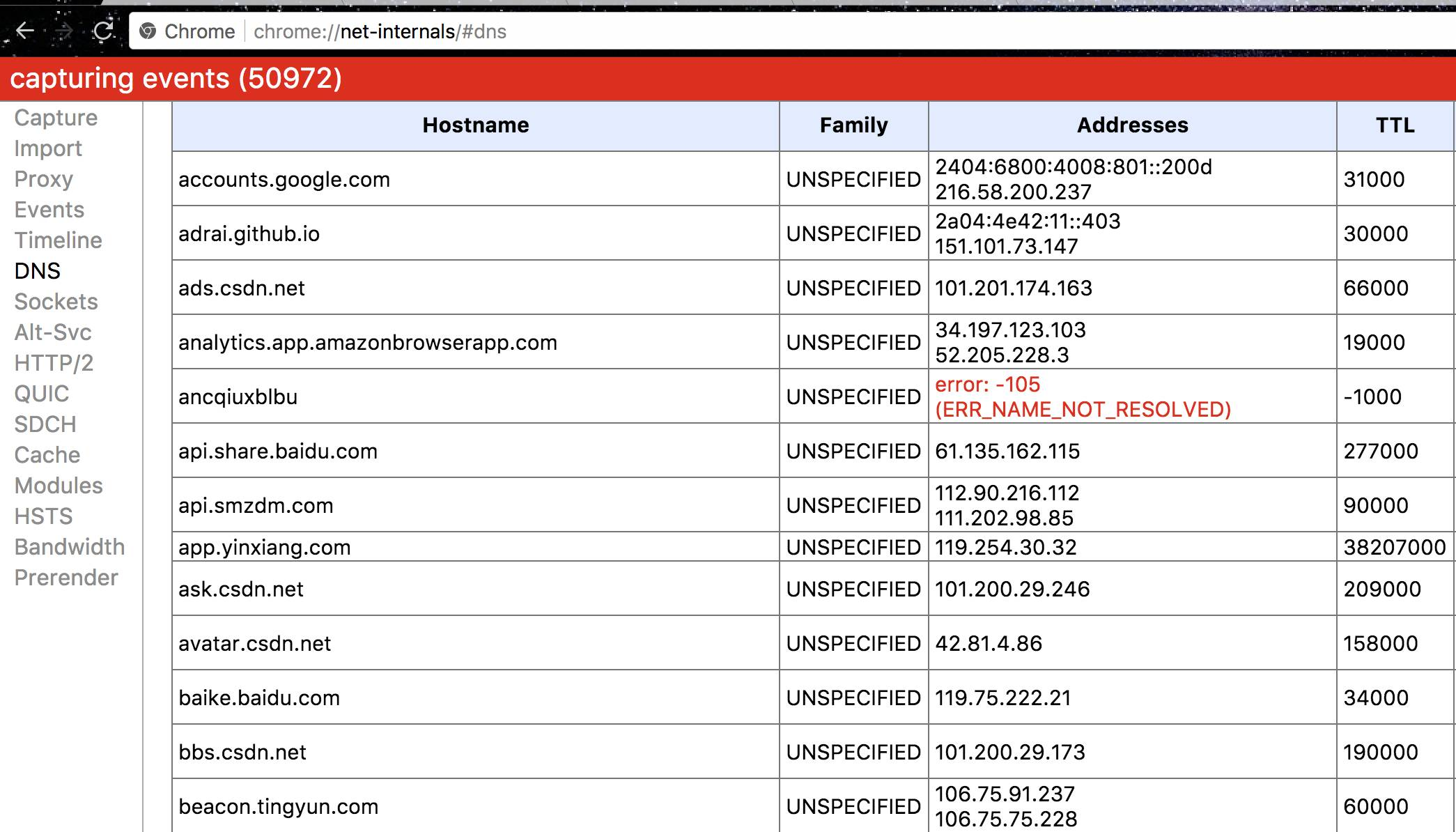Reload the page with refresh icon
The width and height of the screenshot is (1456, 832).
[104, 31]
